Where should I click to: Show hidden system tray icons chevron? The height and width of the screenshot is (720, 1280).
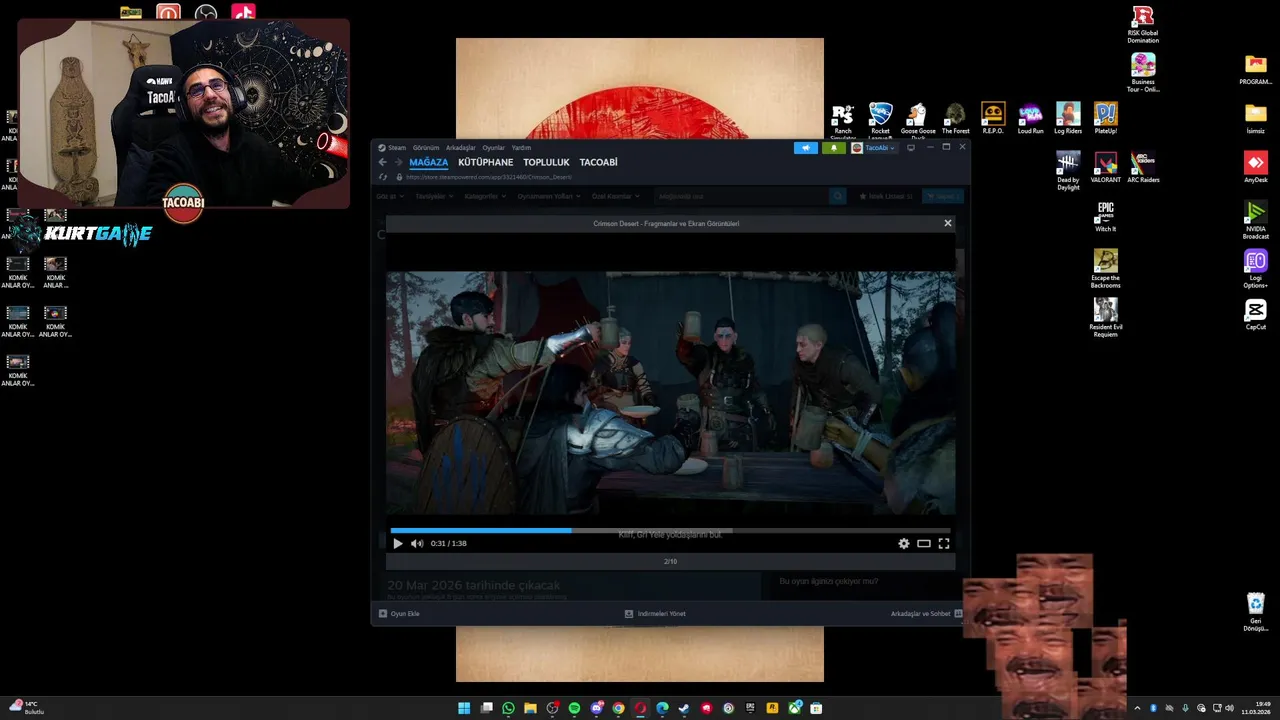[x=1136, y=708]
